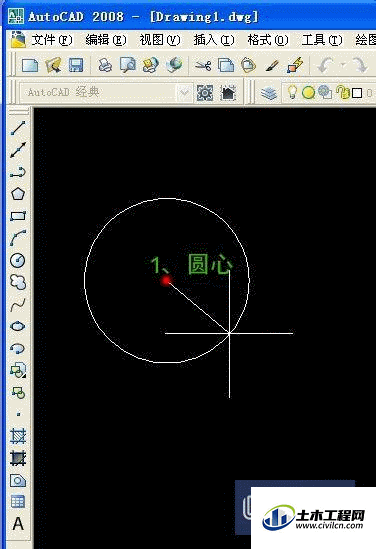Toggle the layer lock padlock

tap(343, 92)
